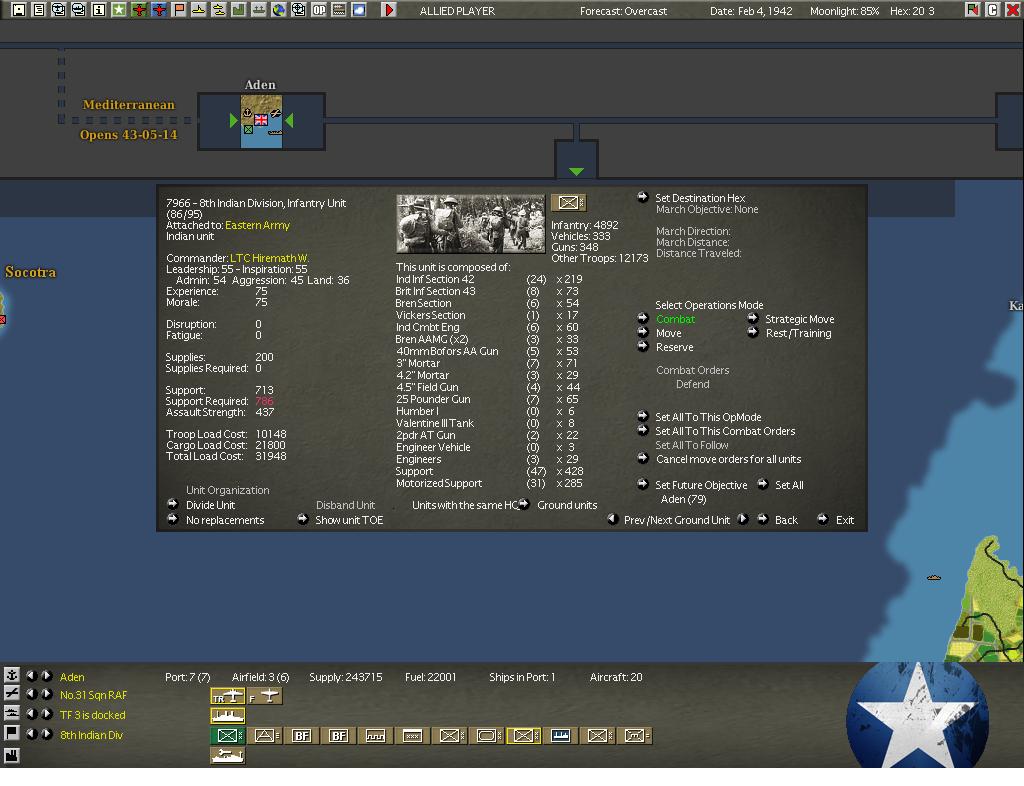Screen dimensions: 1024x786
Task: Open the info 'i' toolbar icon
Action: point(99,10)
